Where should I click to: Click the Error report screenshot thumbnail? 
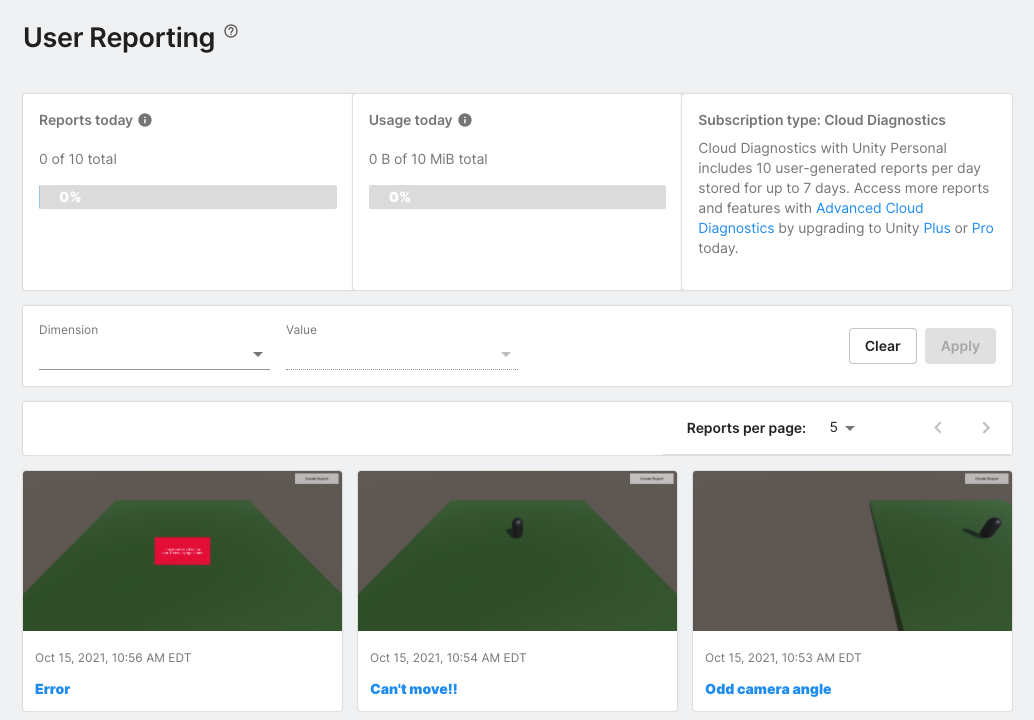click(x=182, y=551)
